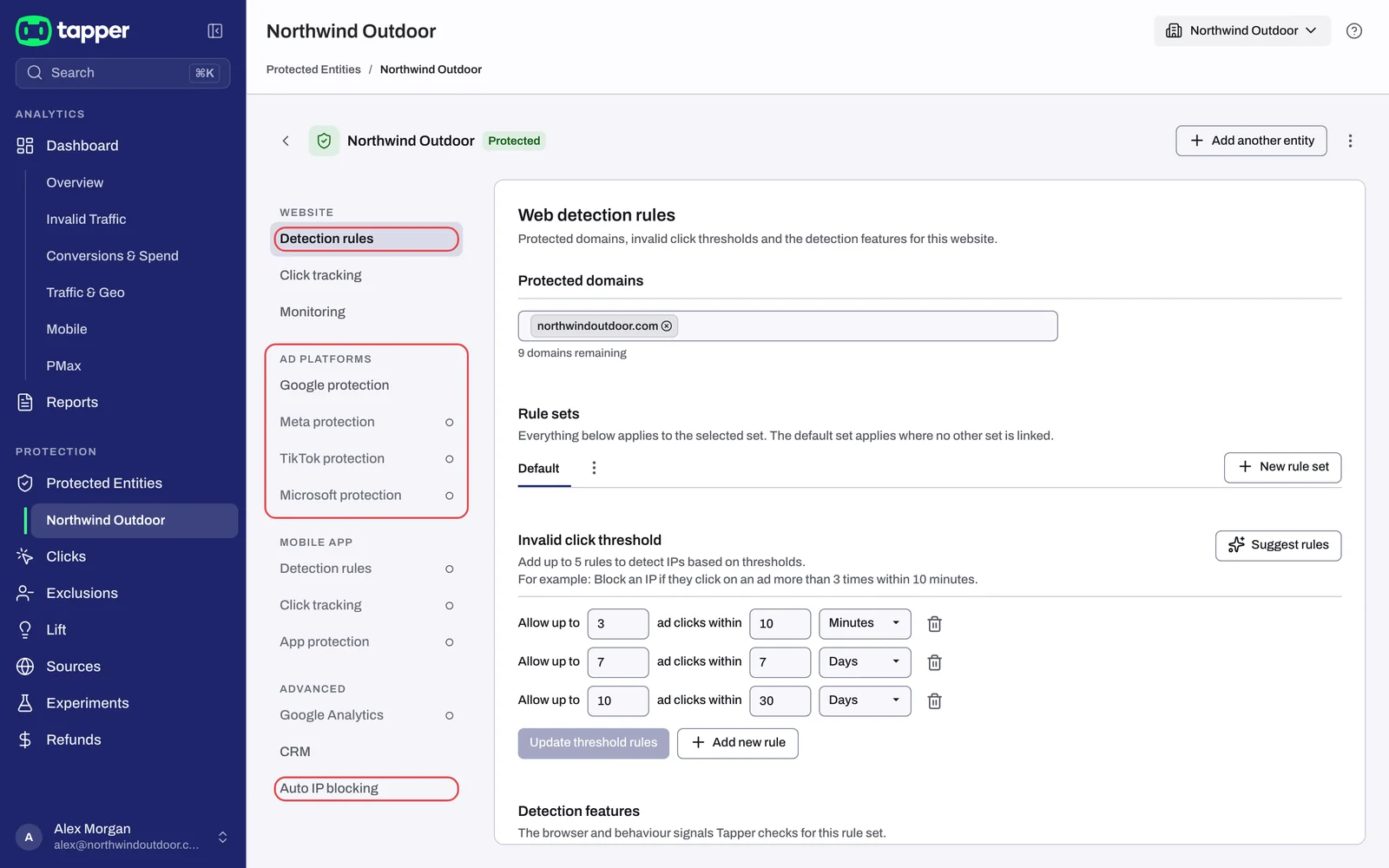
Task: Open entity more-options menu beside Add another entity
Action: (x=1350, y=141)
